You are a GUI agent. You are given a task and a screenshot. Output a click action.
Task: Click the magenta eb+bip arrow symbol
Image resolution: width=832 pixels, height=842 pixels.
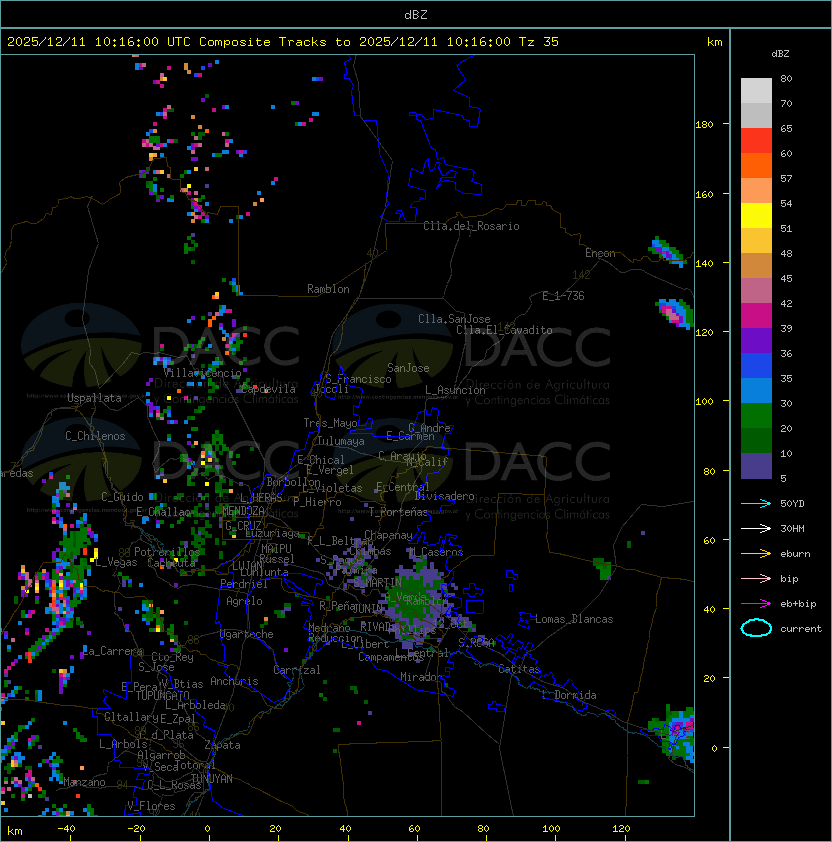[756, 604]
